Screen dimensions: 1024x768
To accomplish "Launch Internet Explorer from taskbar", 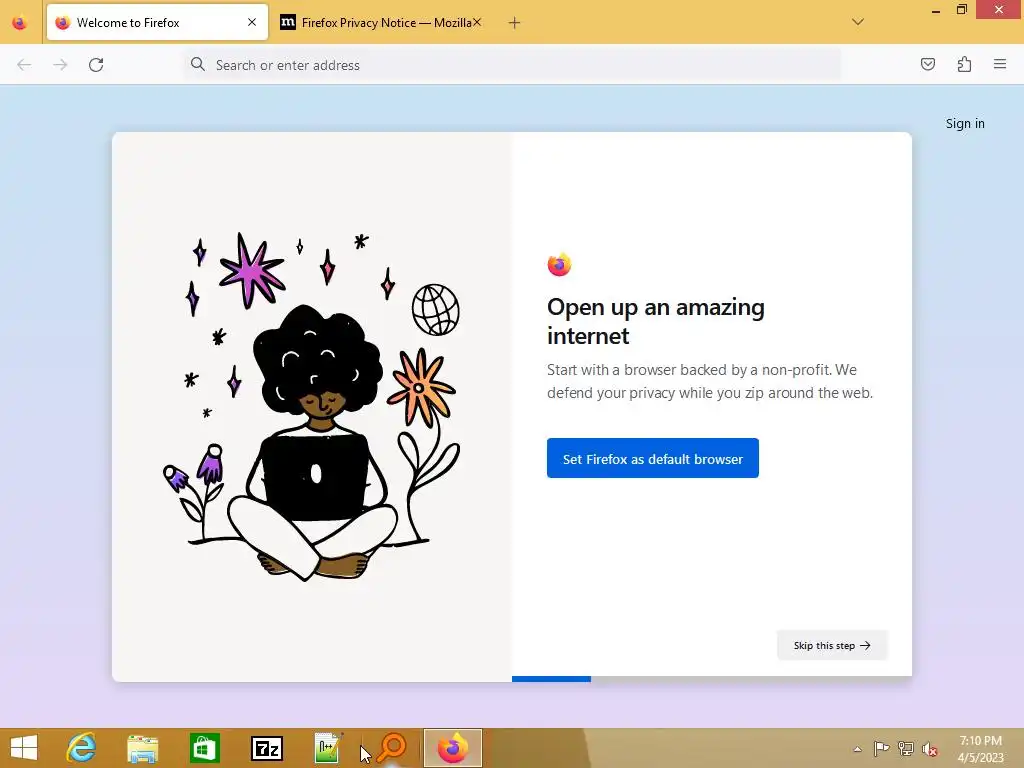I will 82,748.
